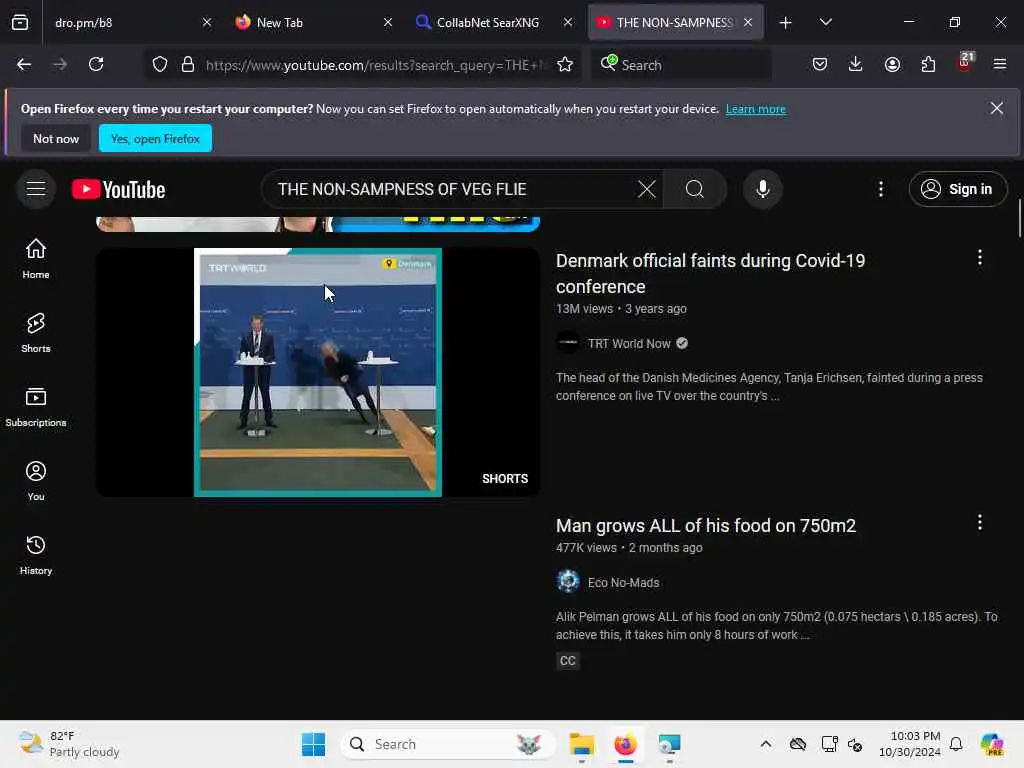This screenshot has height=768, width=1024.
Task: Bookmark this page with star icon
Action: (565, 65)
